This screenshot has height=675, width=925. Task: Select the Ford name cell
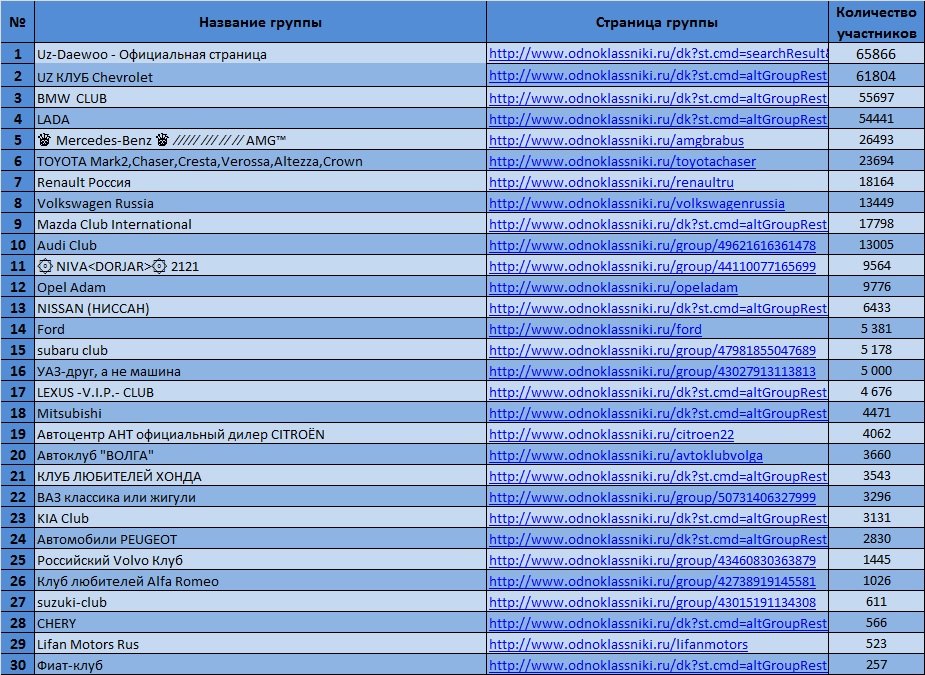(x=260, y=329)
